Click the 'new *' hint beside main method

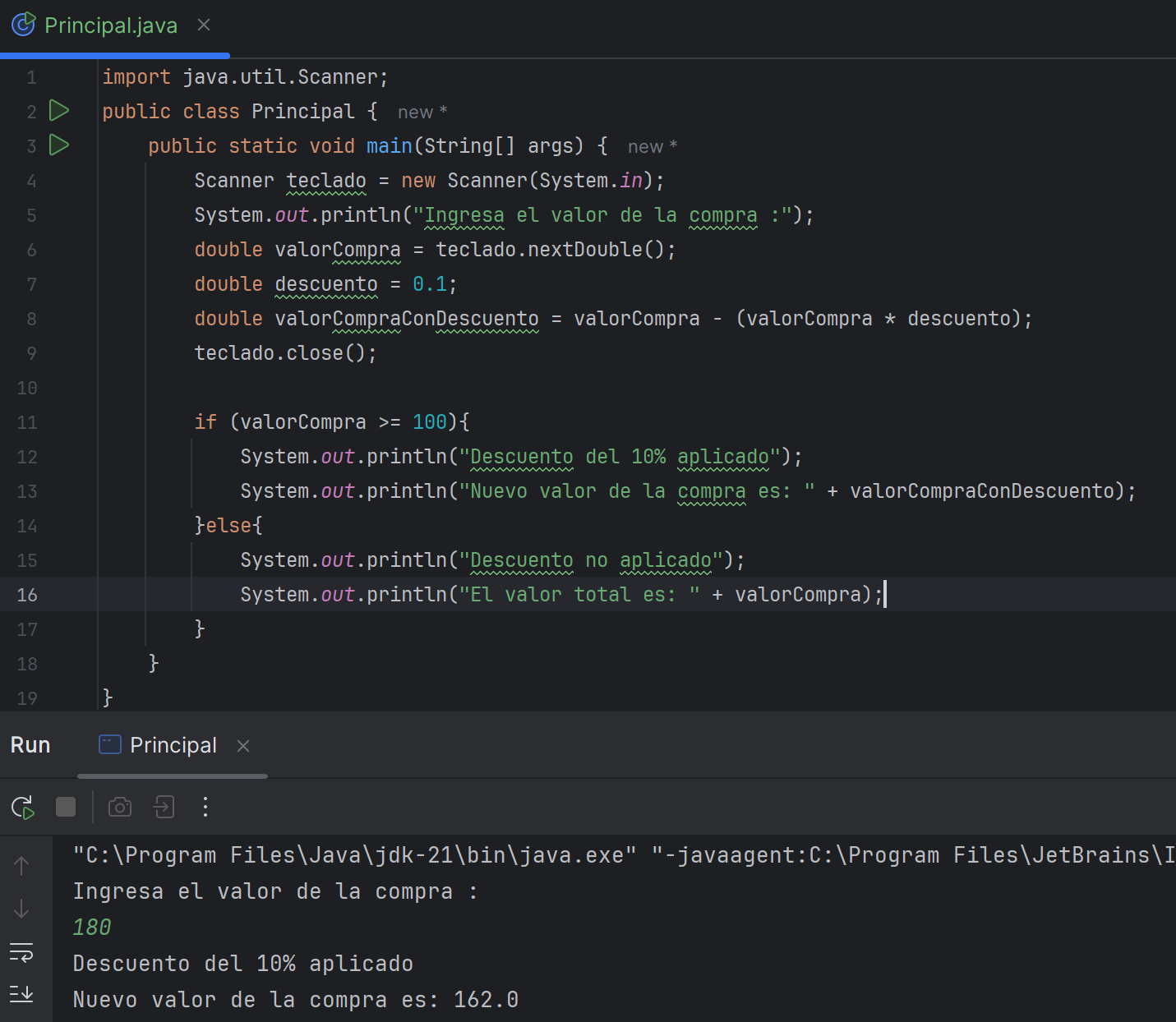tap(653, 146)
